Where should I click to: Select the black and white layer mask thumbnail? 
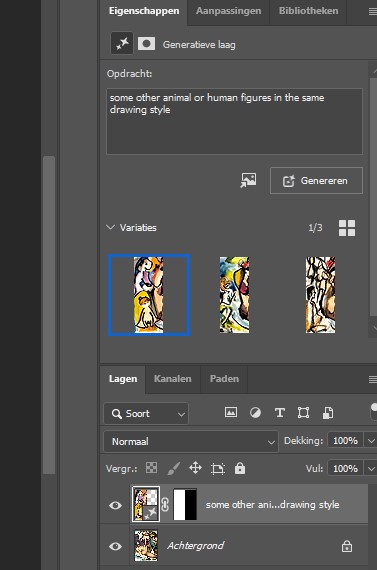[x=185, y=504]
